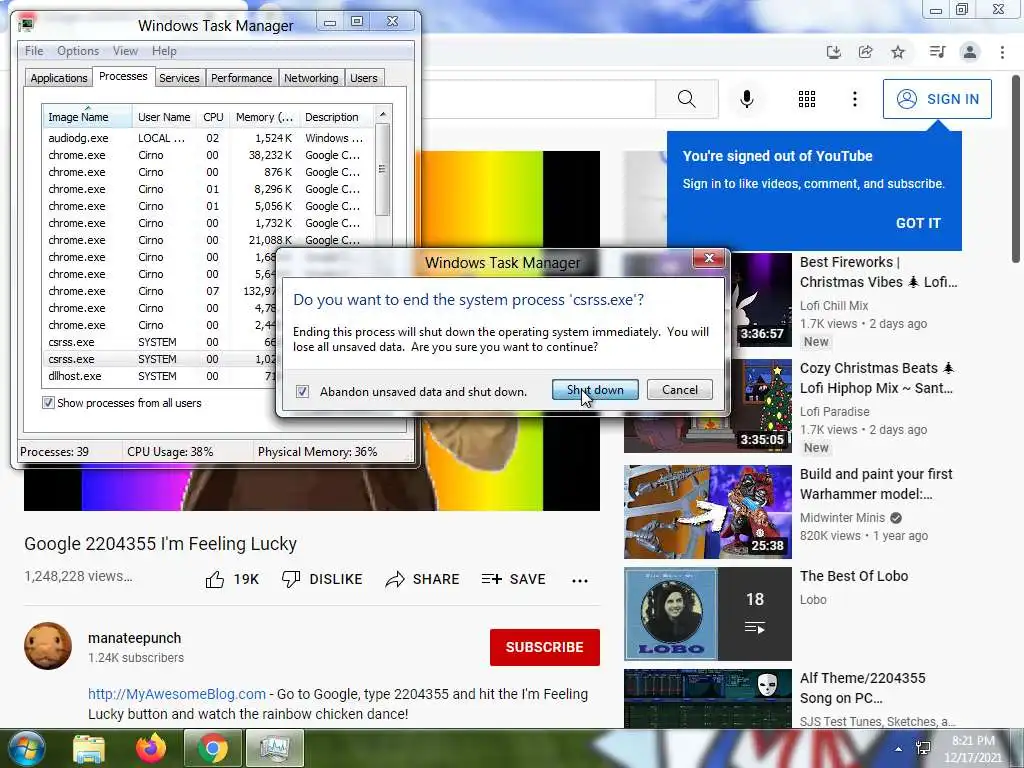Screen dimensions: 1024x768
Task: Open the View menu in Task Manager
Action: [125, 51]
